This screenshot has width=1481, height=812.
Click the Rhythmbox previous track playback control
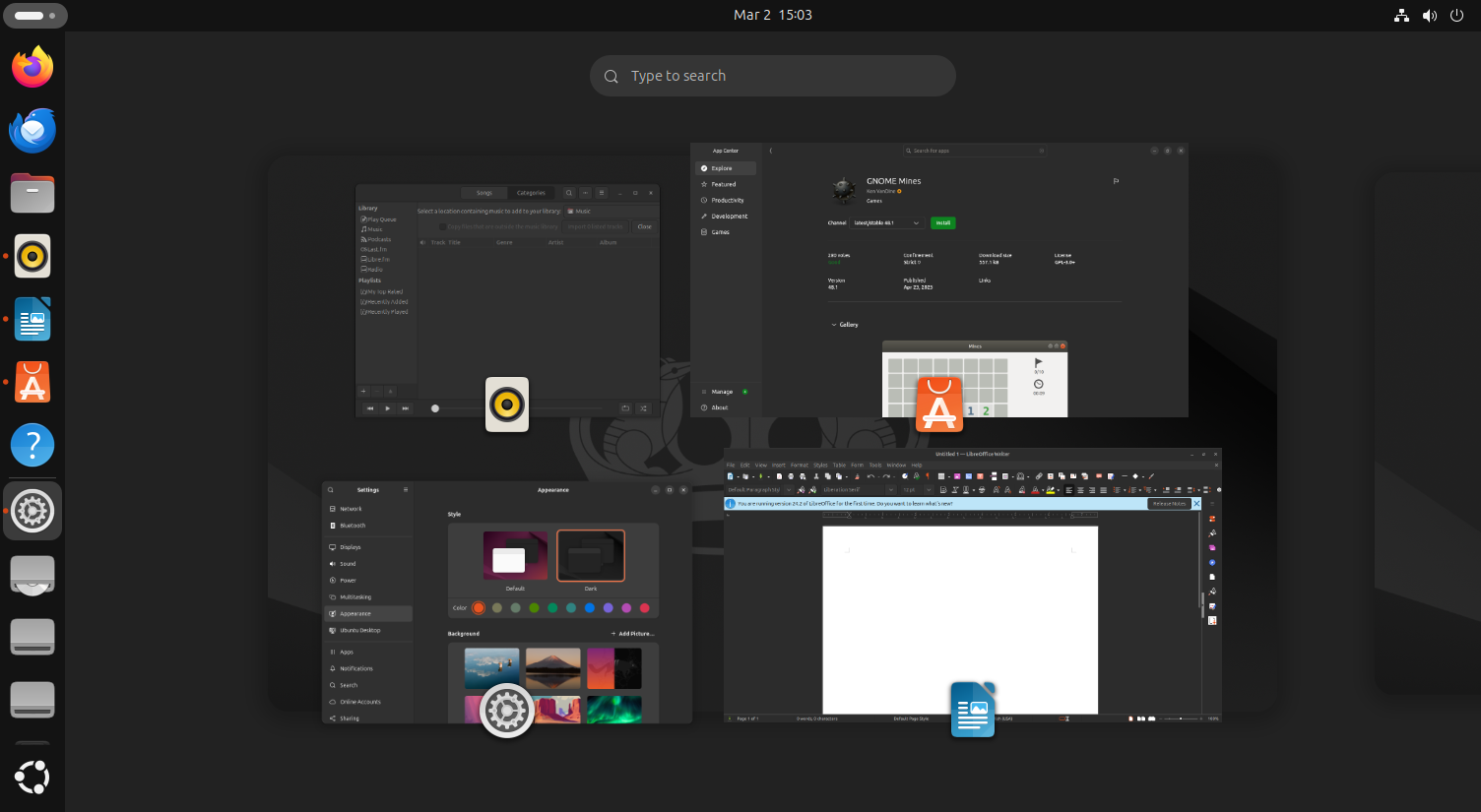click(x=371, y=407)
